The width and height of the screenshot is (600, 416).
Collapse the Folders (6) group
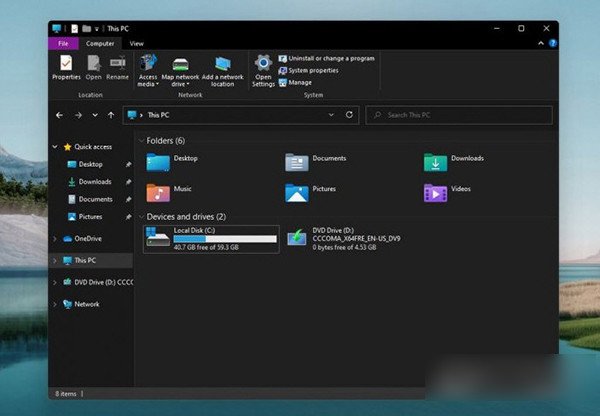click(141, 141)
